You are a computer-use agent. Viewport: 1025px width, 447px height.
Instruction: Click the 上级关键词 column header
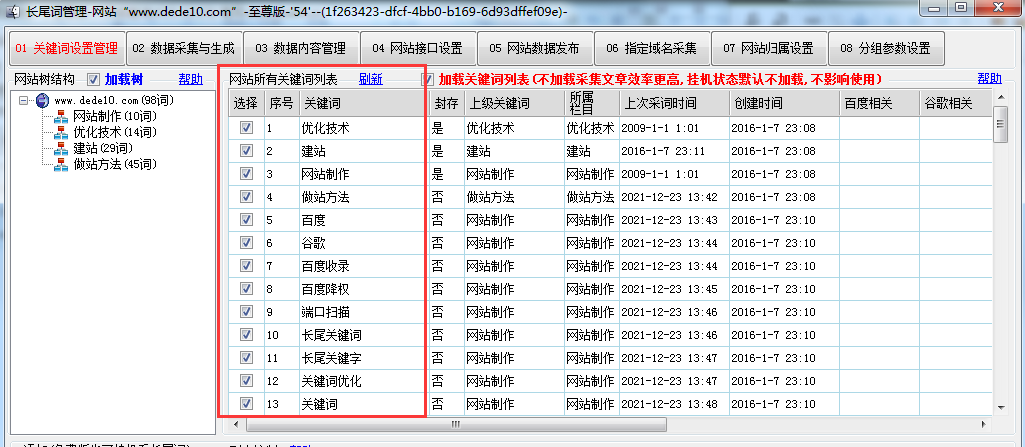(x=513, y=103)
